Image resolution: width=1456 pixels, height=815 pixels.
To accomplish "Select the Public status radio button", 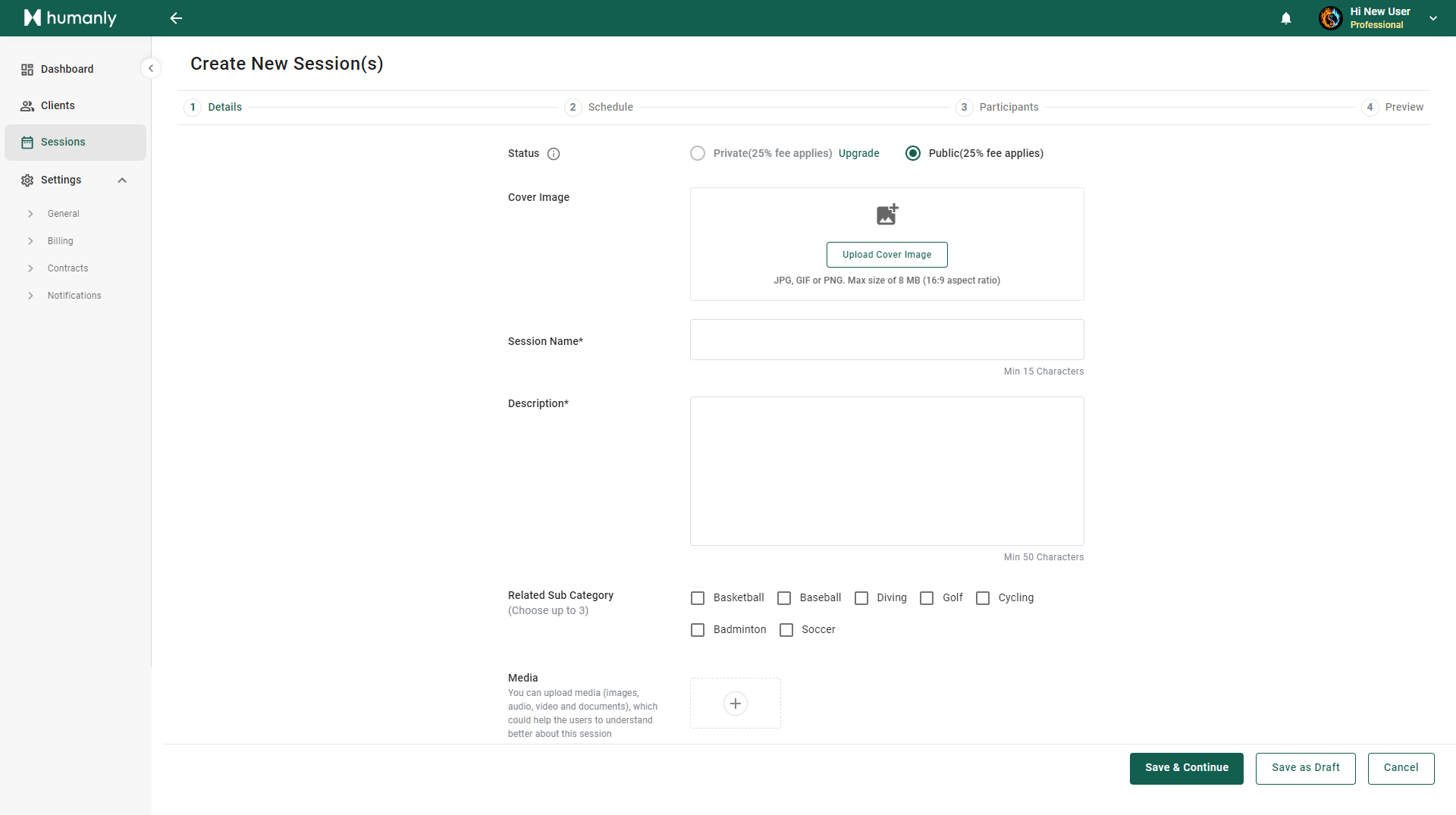I will 913,153.
